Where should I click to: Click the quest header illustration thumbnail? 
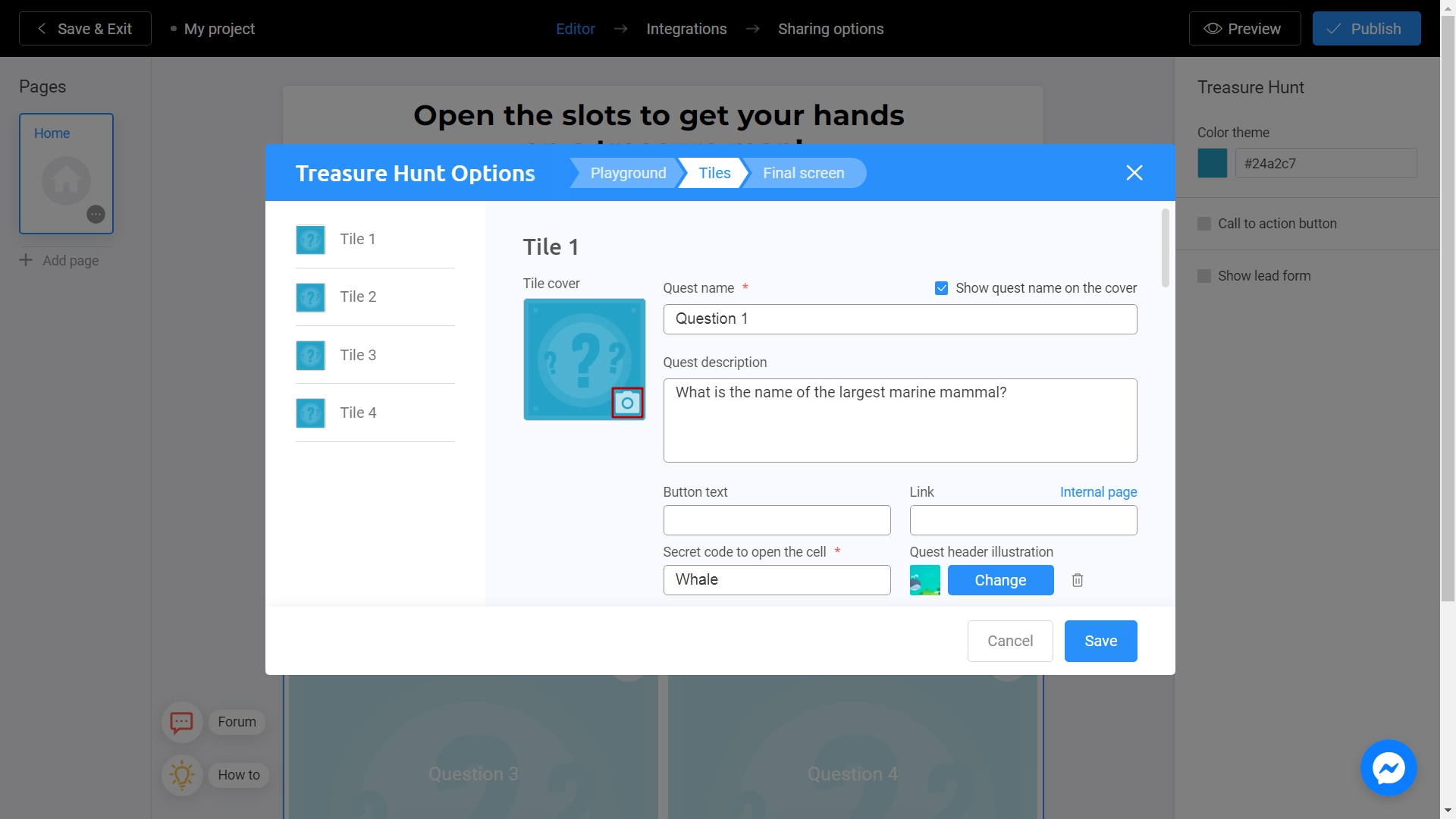924,580
